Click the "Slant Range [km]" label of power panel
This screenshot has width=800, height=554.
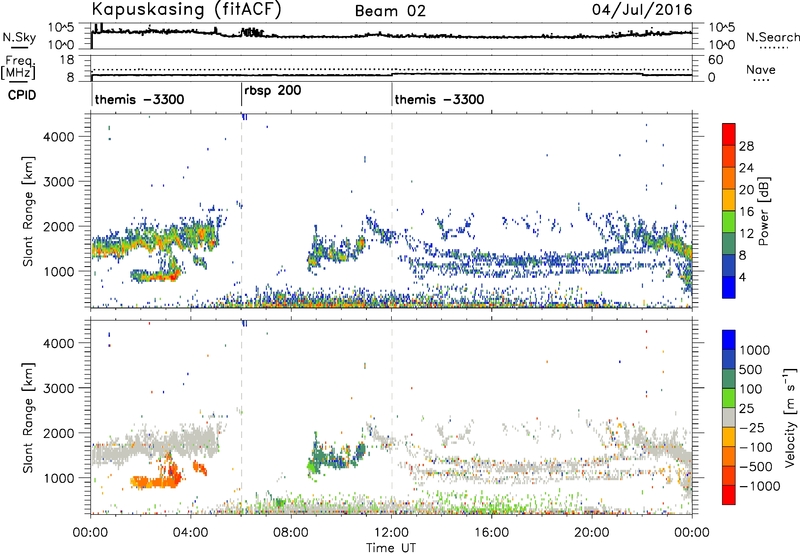[28, 211]
